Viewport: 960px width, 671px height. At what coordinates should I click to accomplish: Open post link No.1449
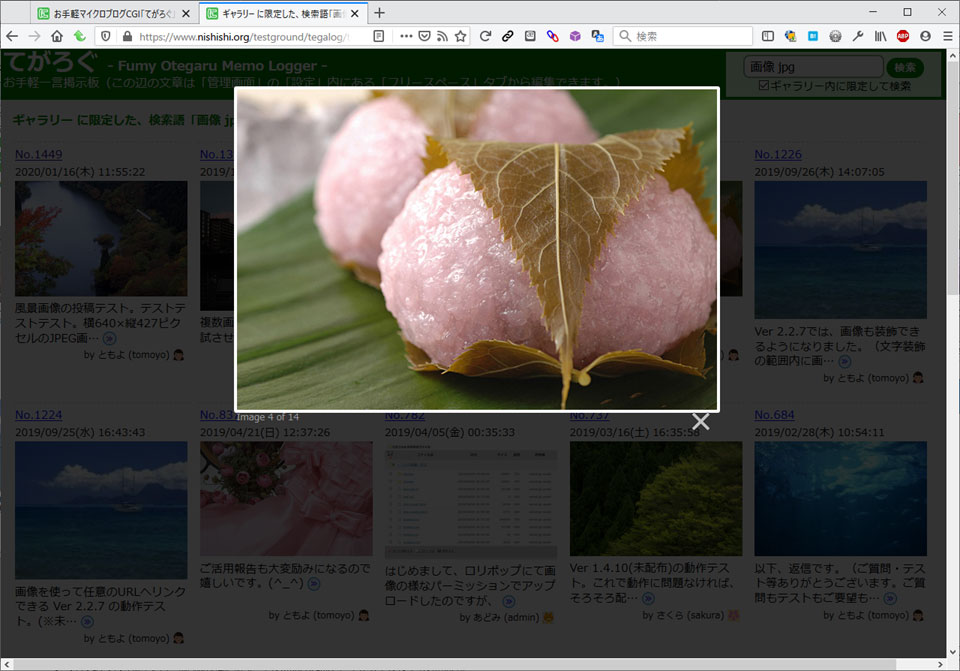pos(39,154)
